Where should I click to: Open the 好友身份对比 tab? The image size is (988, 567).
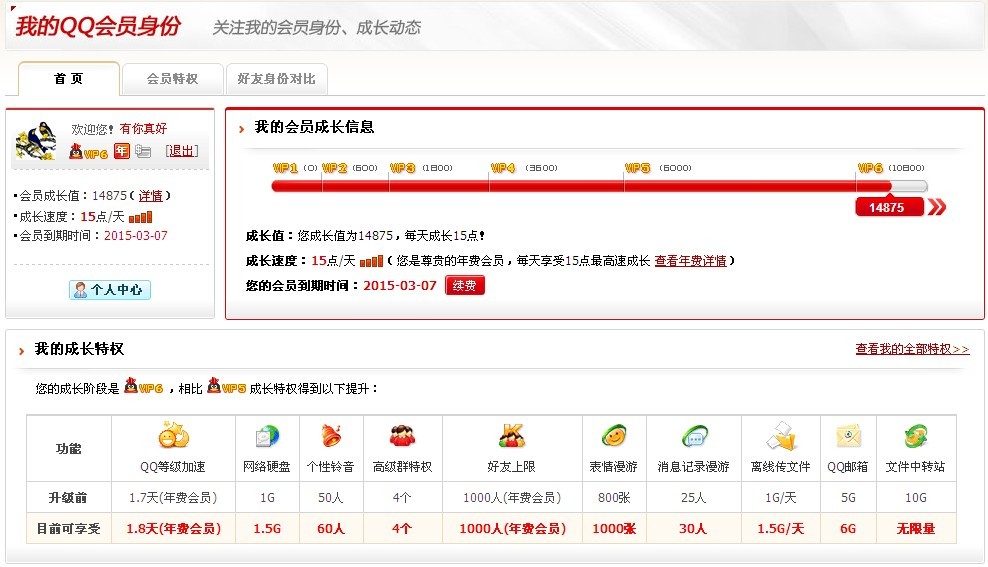[277, 79]
